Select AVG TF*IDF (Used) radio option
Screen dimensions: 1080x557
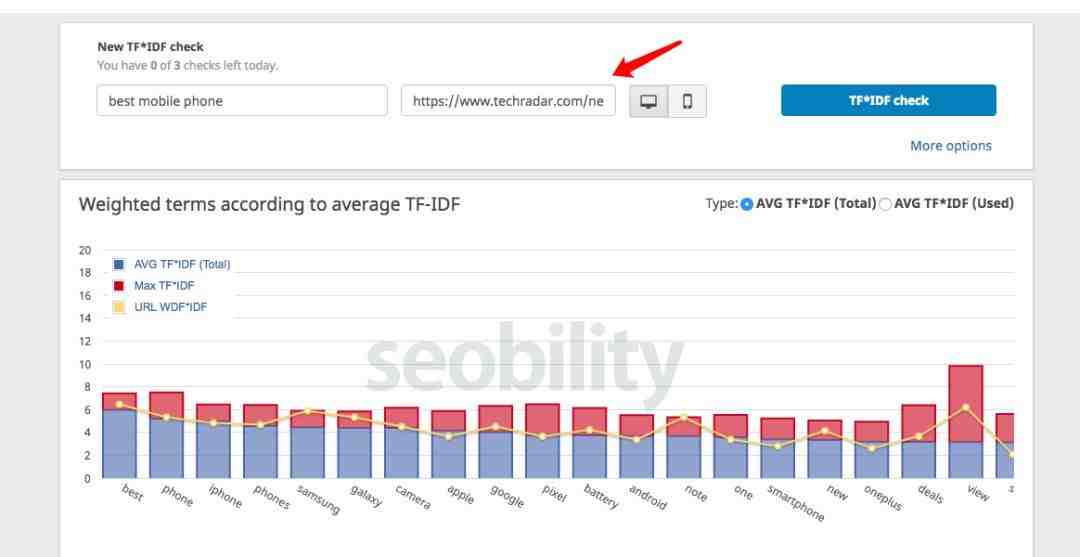pos(885,204)
